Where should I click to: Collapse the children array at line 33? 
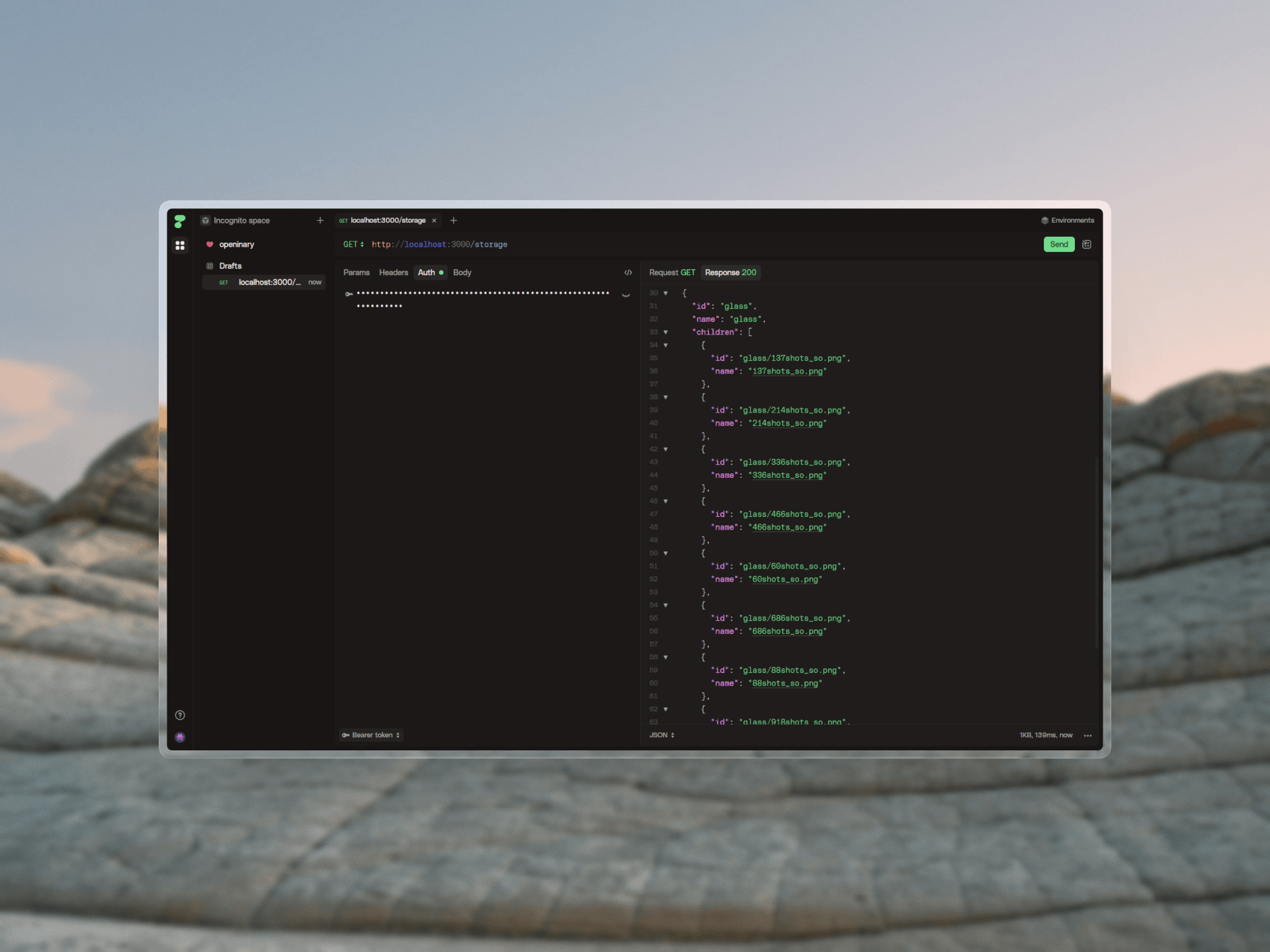(x=665, y=333)
